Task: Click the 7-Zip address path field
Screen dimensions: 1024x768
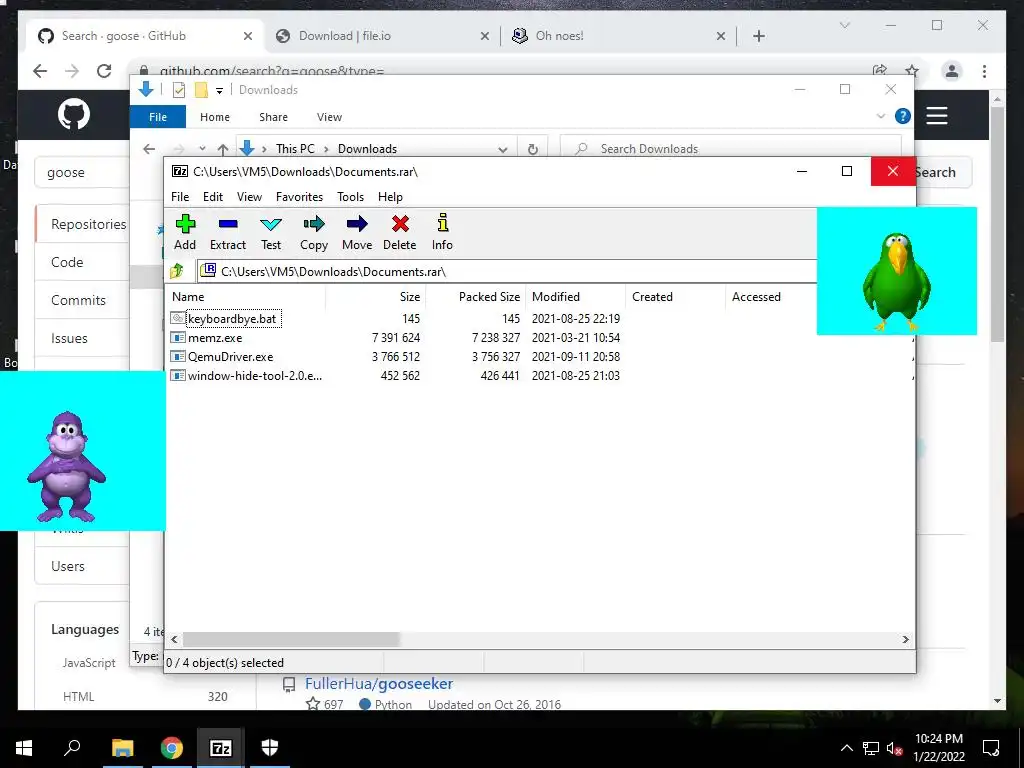Action: pyautogui.click(x=507, y=271)
